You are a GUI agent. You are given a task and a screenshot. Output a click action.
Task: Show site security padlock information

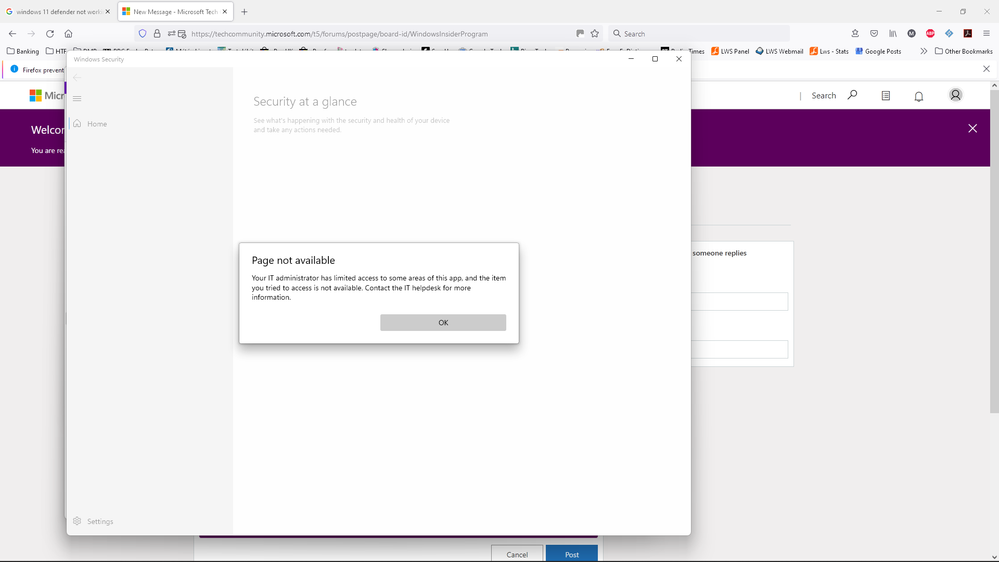(157, 34)
